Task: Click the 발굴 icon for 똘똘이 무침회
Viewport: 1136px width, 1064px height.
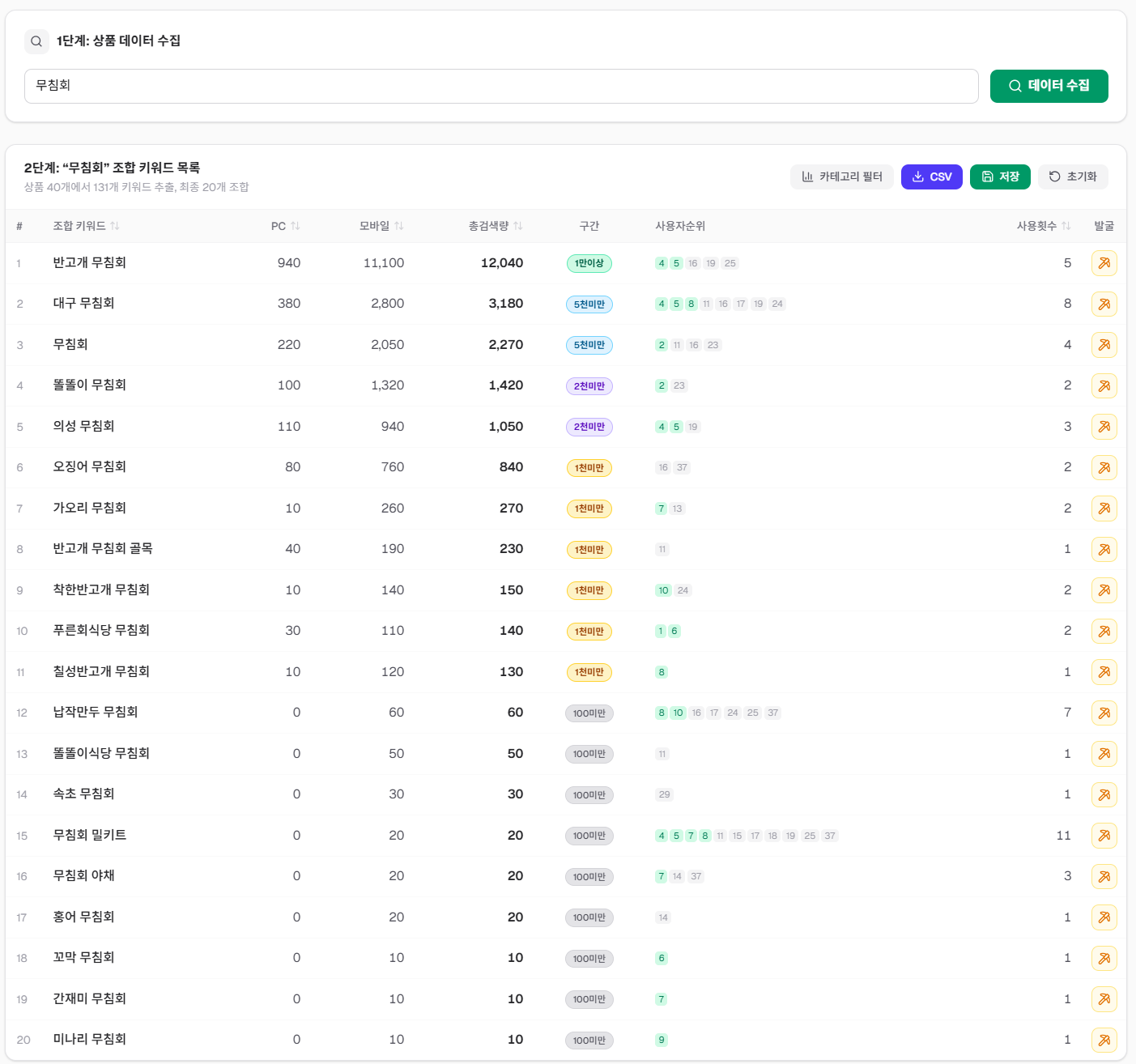Action: point(1104,385)
